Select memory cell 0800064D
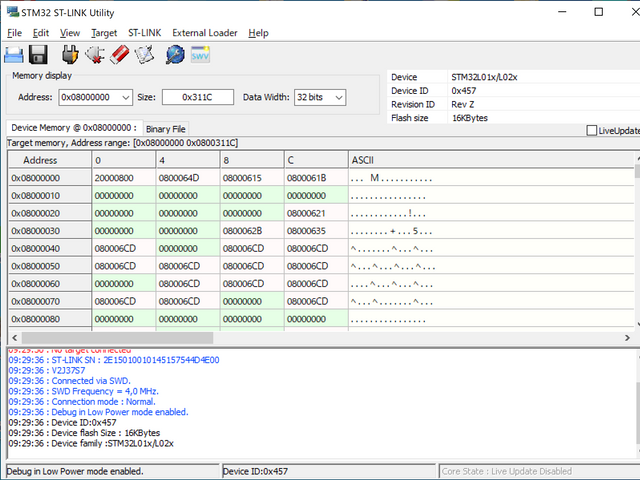Image resolution: width=640 pixels, height=480 pixels. pyautogui.click(x=188, y=178)
